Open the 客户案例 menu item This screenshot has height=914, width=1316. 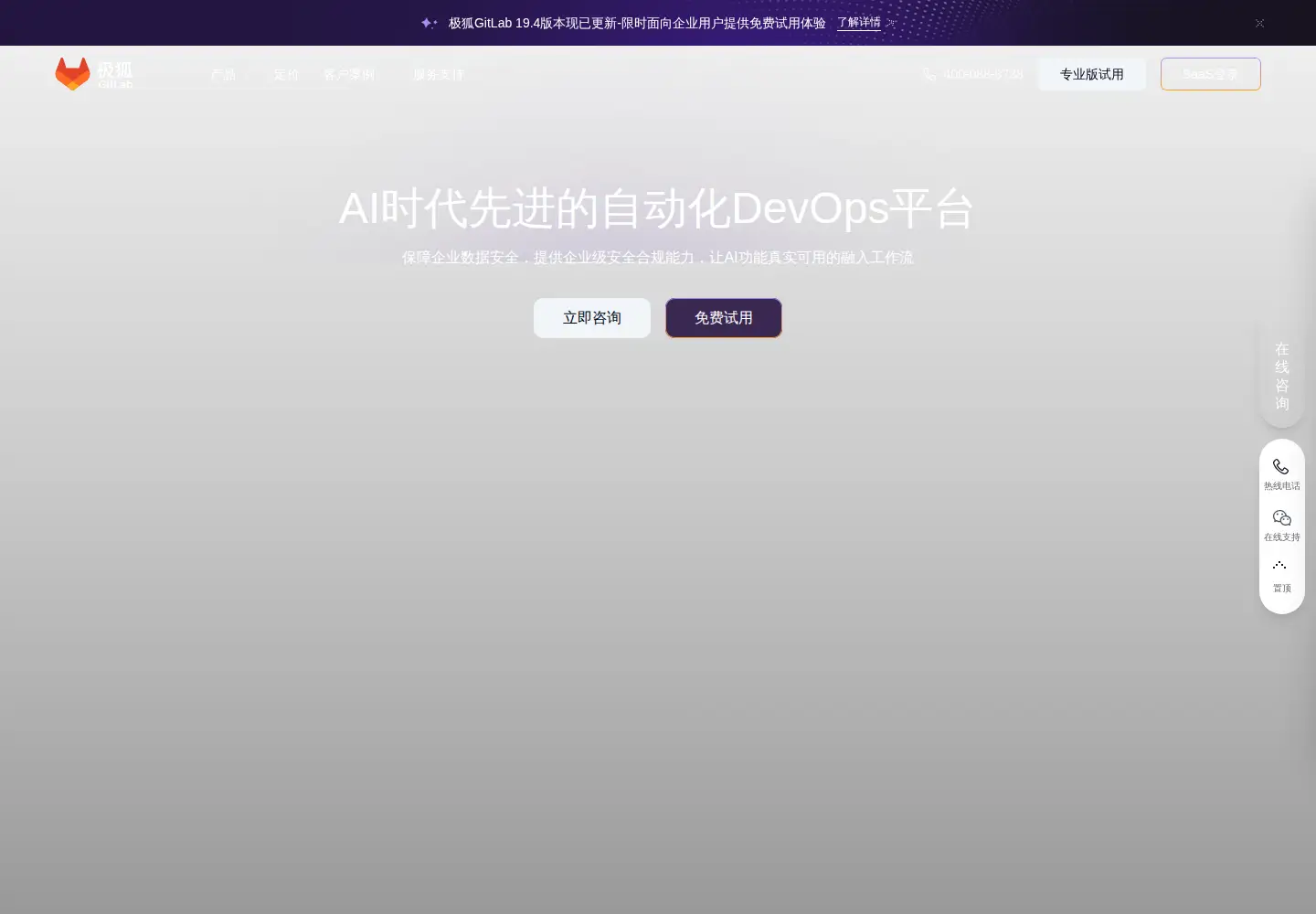coord(349,74)
